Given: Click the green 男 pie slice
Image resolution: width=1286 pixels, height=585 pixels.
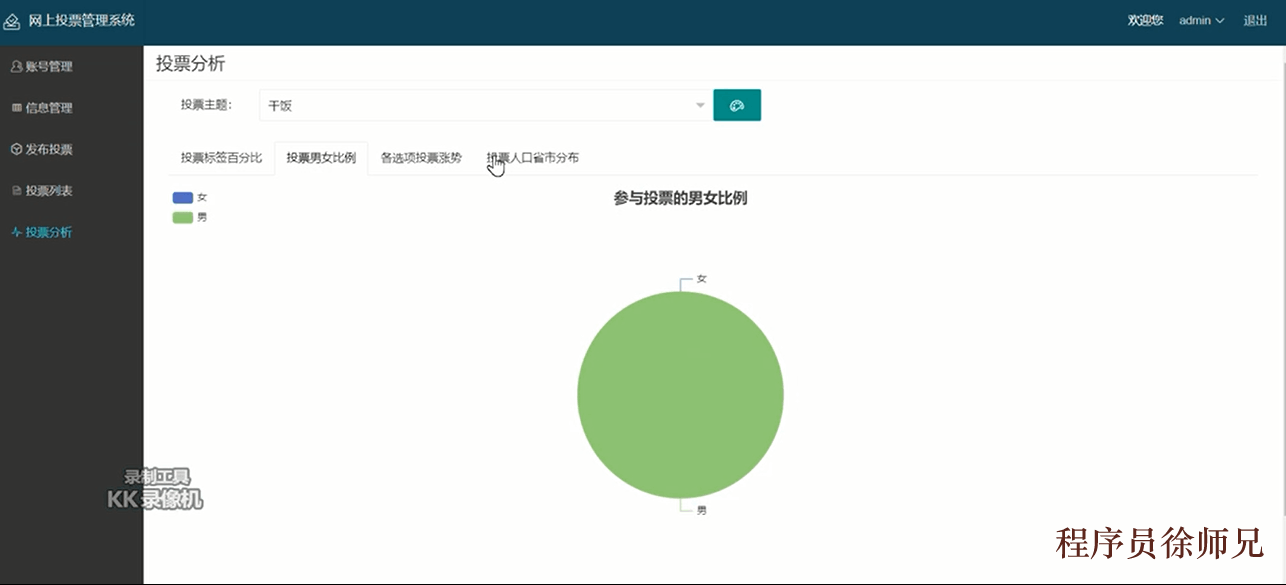Looking at the screenshot, I should click(x=680, y=395).
